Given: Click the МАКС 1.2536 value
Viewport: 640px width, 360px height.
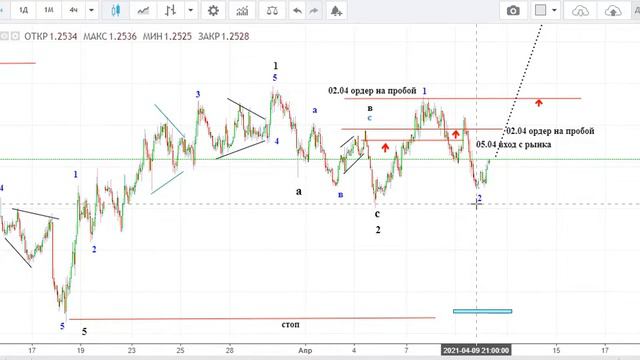Looking at the screenshot, I should click(x=110, y=36).
